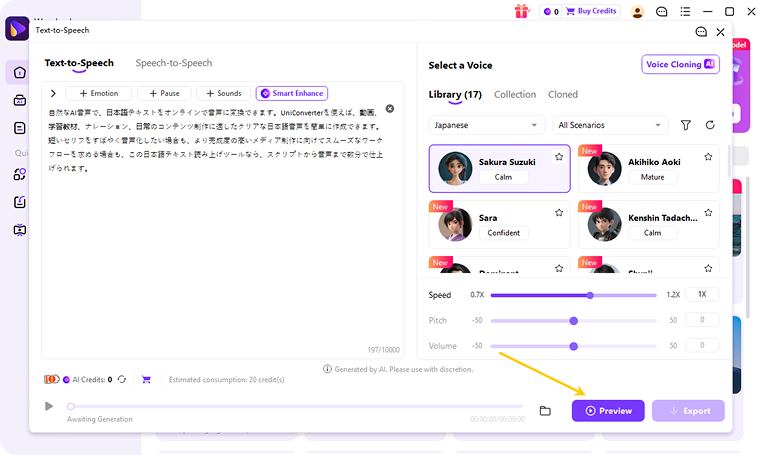Open Voice Cloning AI
Viewport: 764px width, 455px height.
(680, 64)
